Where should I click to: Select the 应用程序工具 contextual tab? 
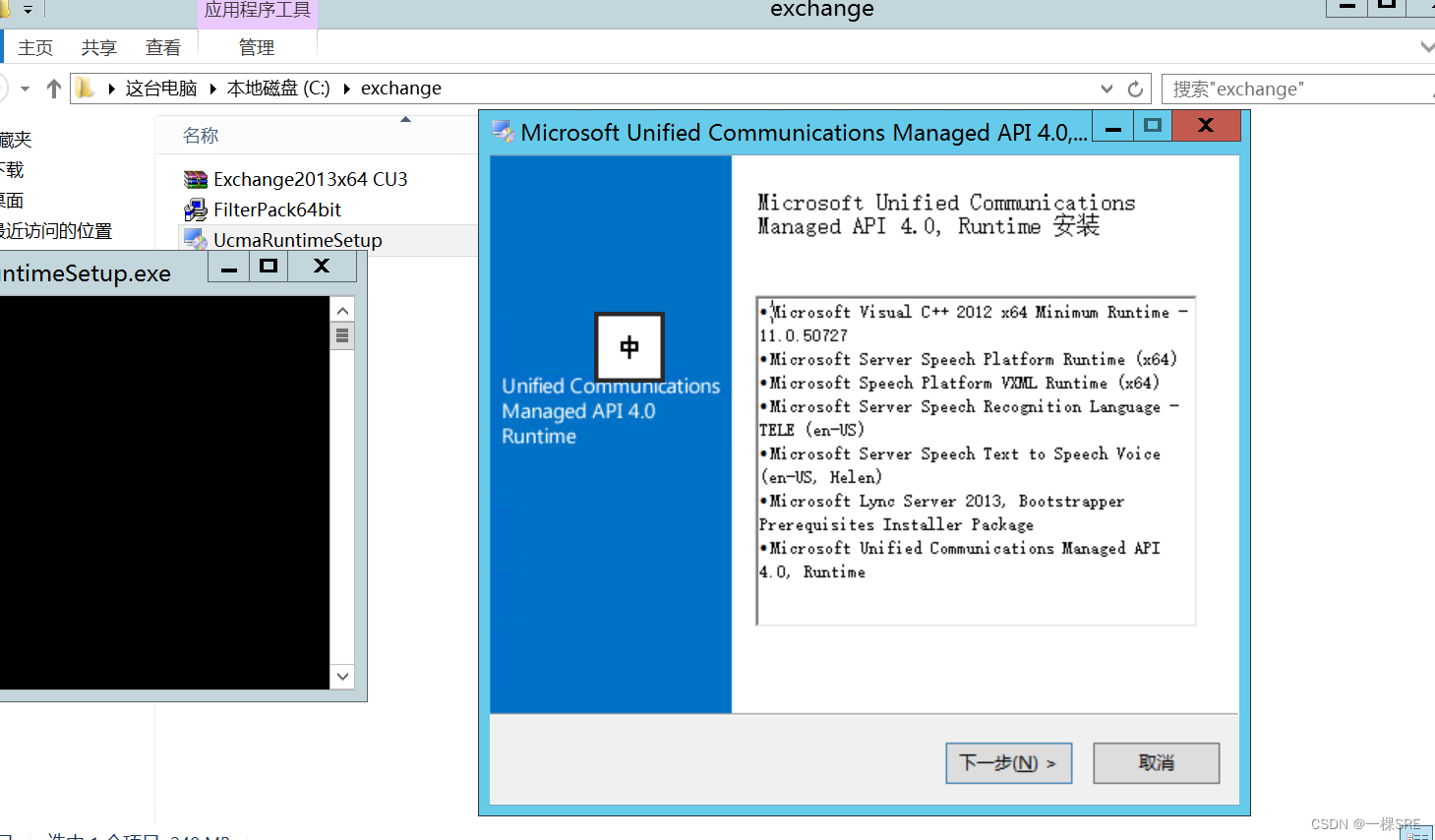258,11
